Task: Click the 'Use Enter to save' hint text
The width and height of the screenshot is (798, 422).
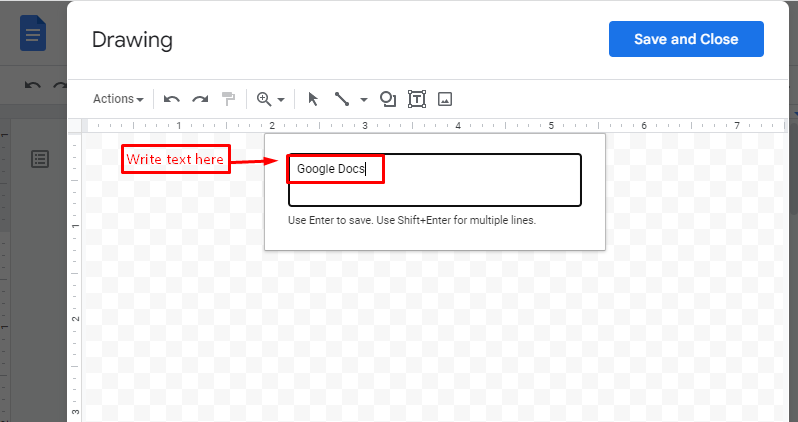Action: (x=412, y=220)
